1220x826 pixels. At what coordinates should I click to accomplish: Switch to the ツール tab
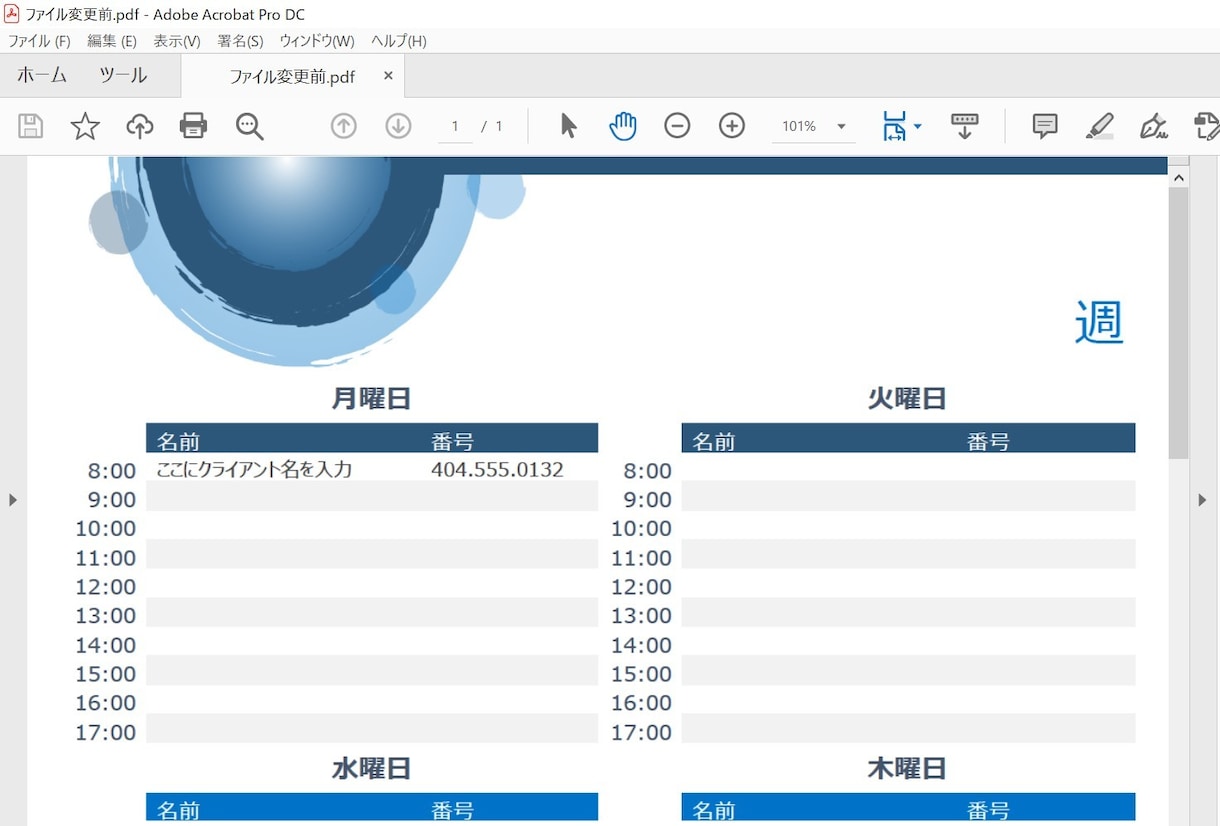tap(123, 75)
